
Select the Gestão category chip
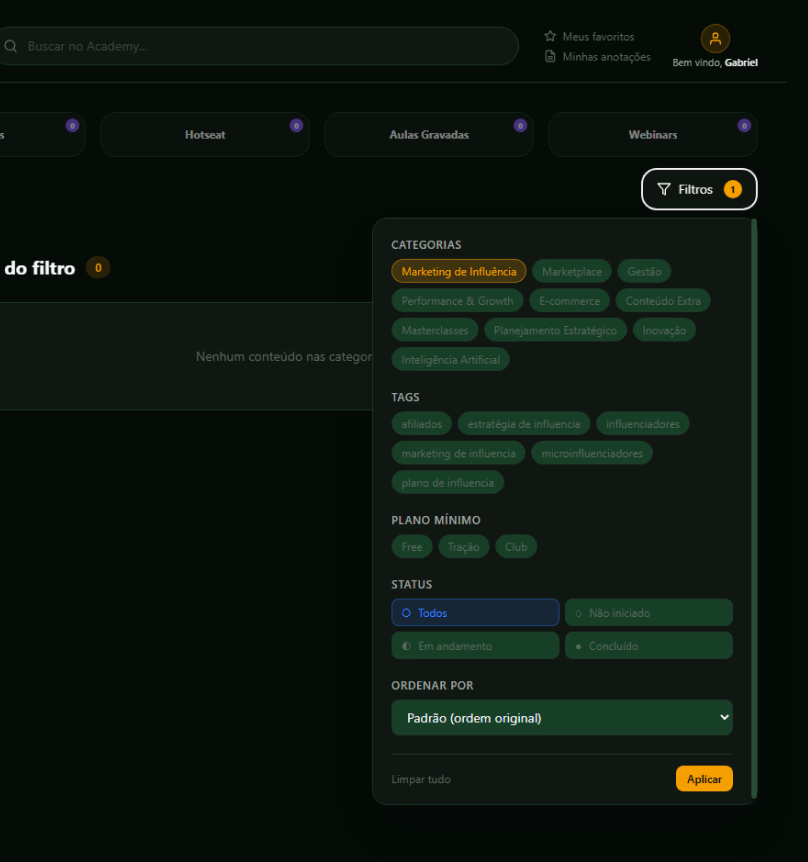644,272
